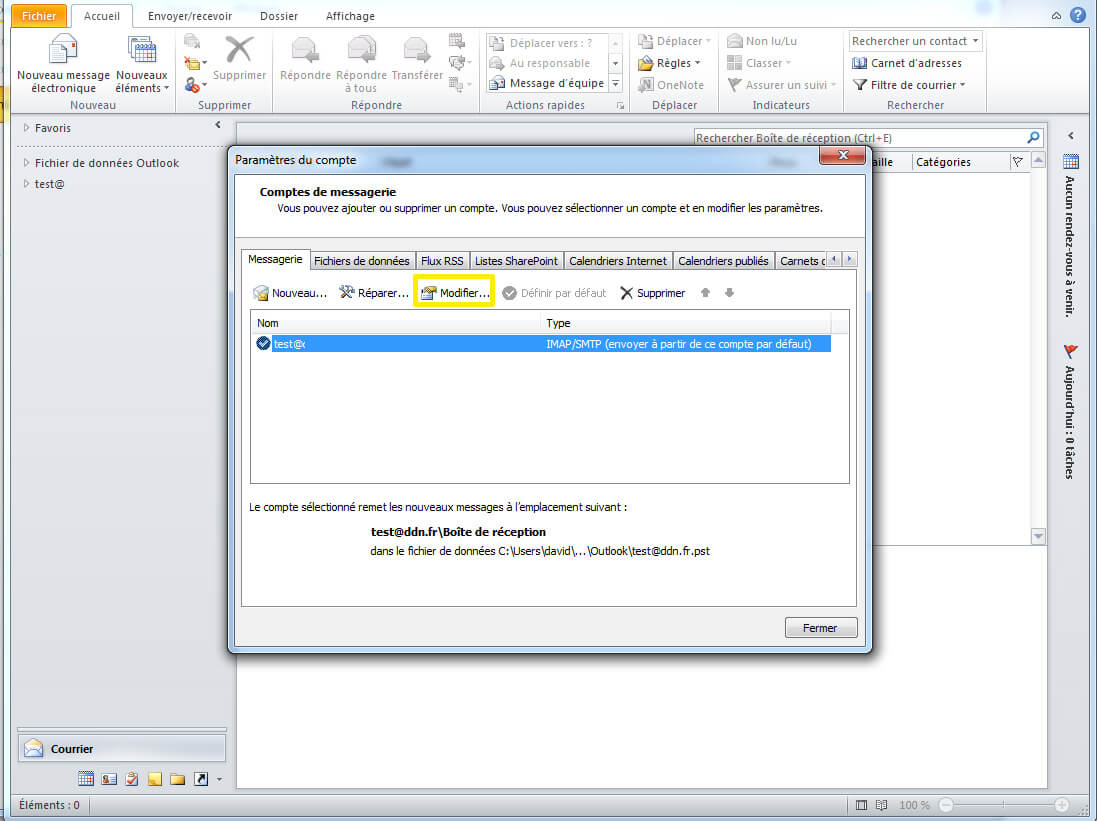This screenshot has width=1097, height=821.
Task: Open Carnet d'adresses in the ribbon
Action: tap(907, 63)
